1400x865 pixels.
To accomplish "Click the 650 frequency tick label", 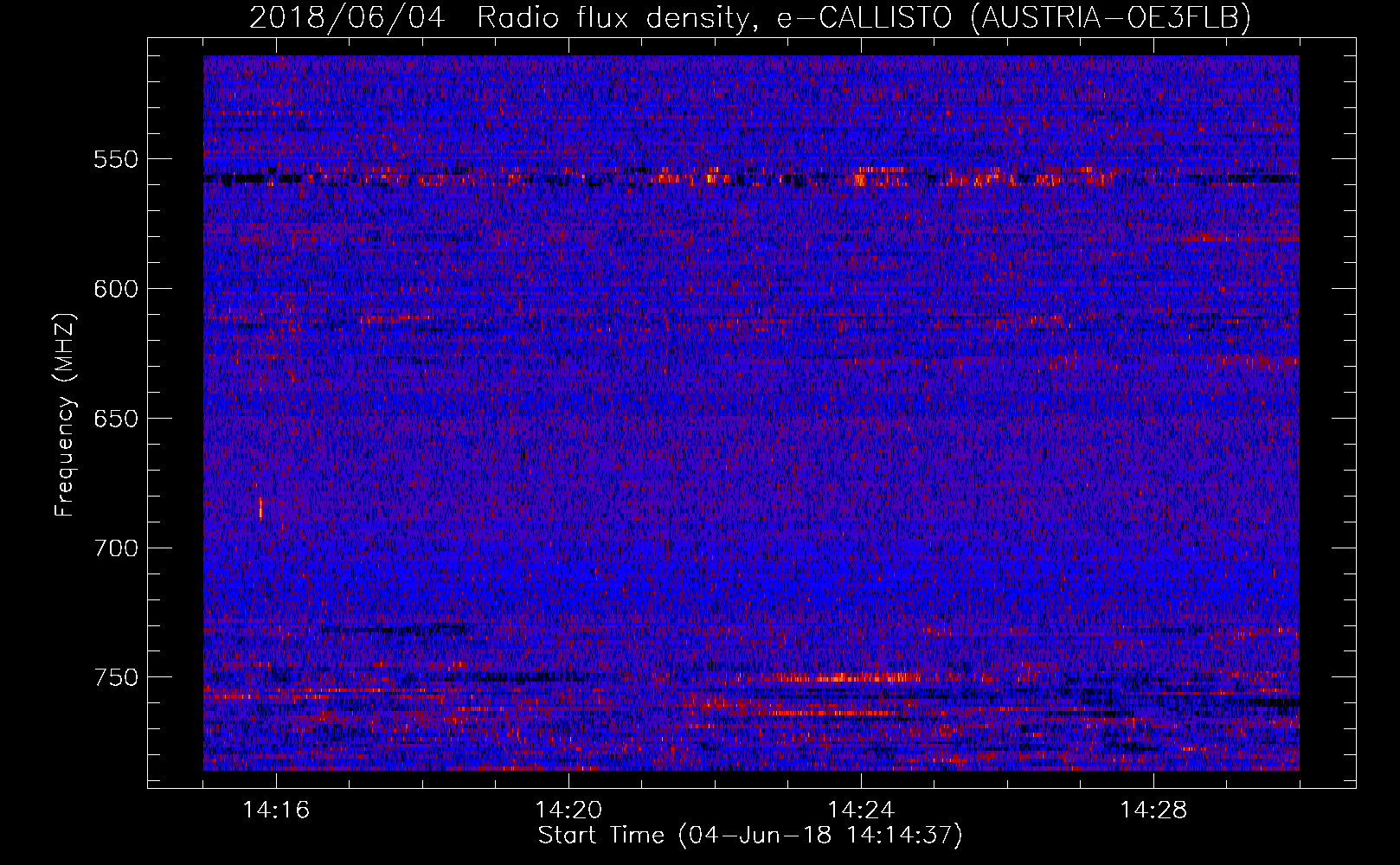I will click(116, 419).
